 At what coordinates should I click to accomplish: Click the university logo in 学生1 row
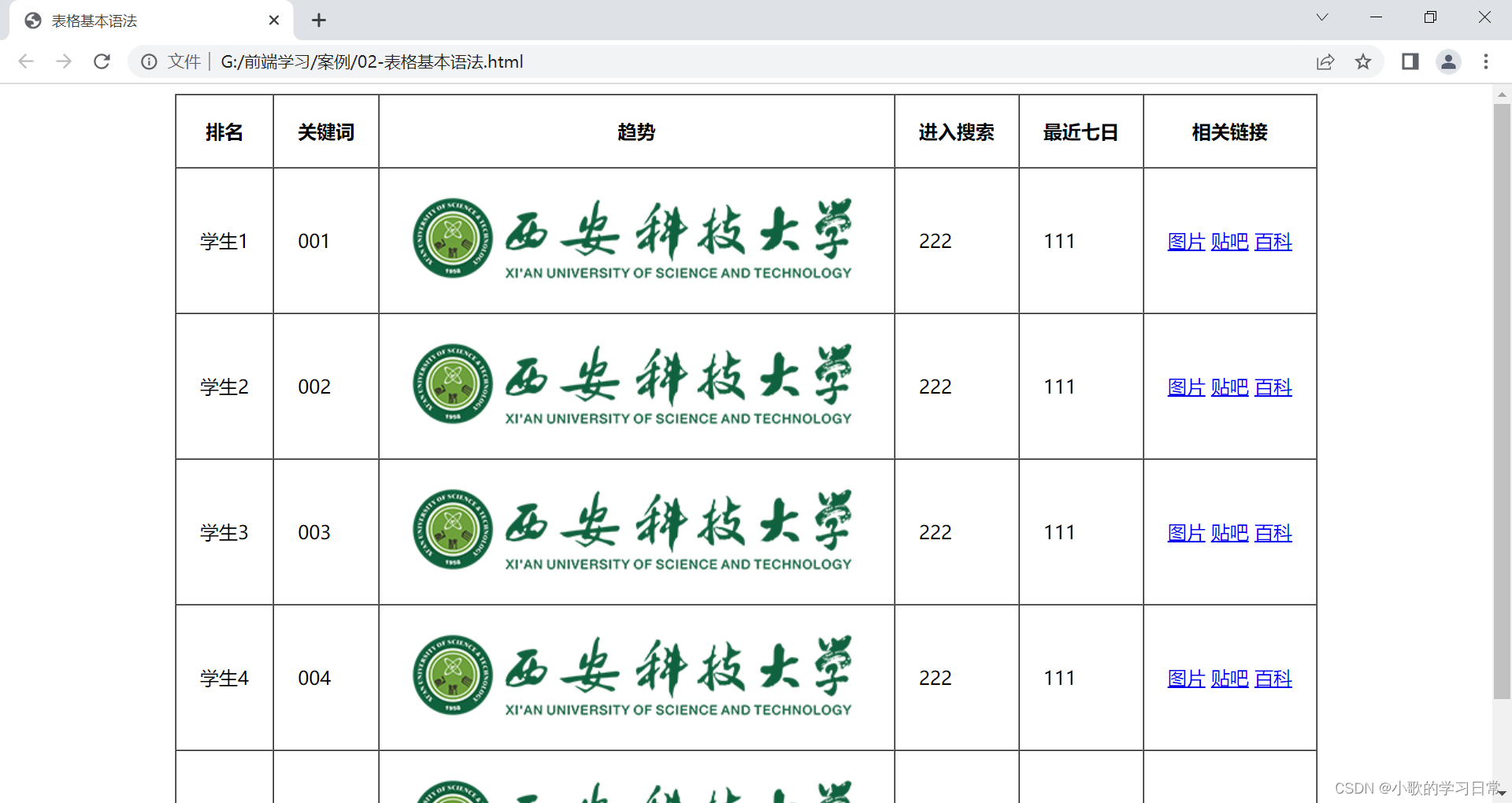tap(632, 239)
